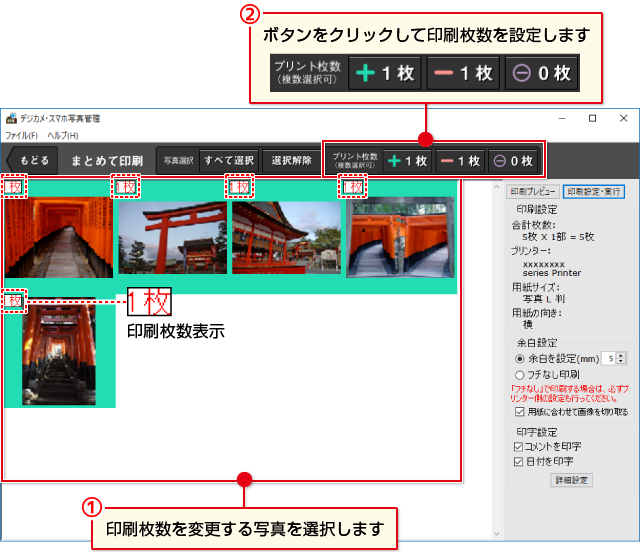This screenshot has height=552, width=642.
Task: Toggle 用紙に合わせて画像を切り取る checkbox
Action: (x=519, y=411)
